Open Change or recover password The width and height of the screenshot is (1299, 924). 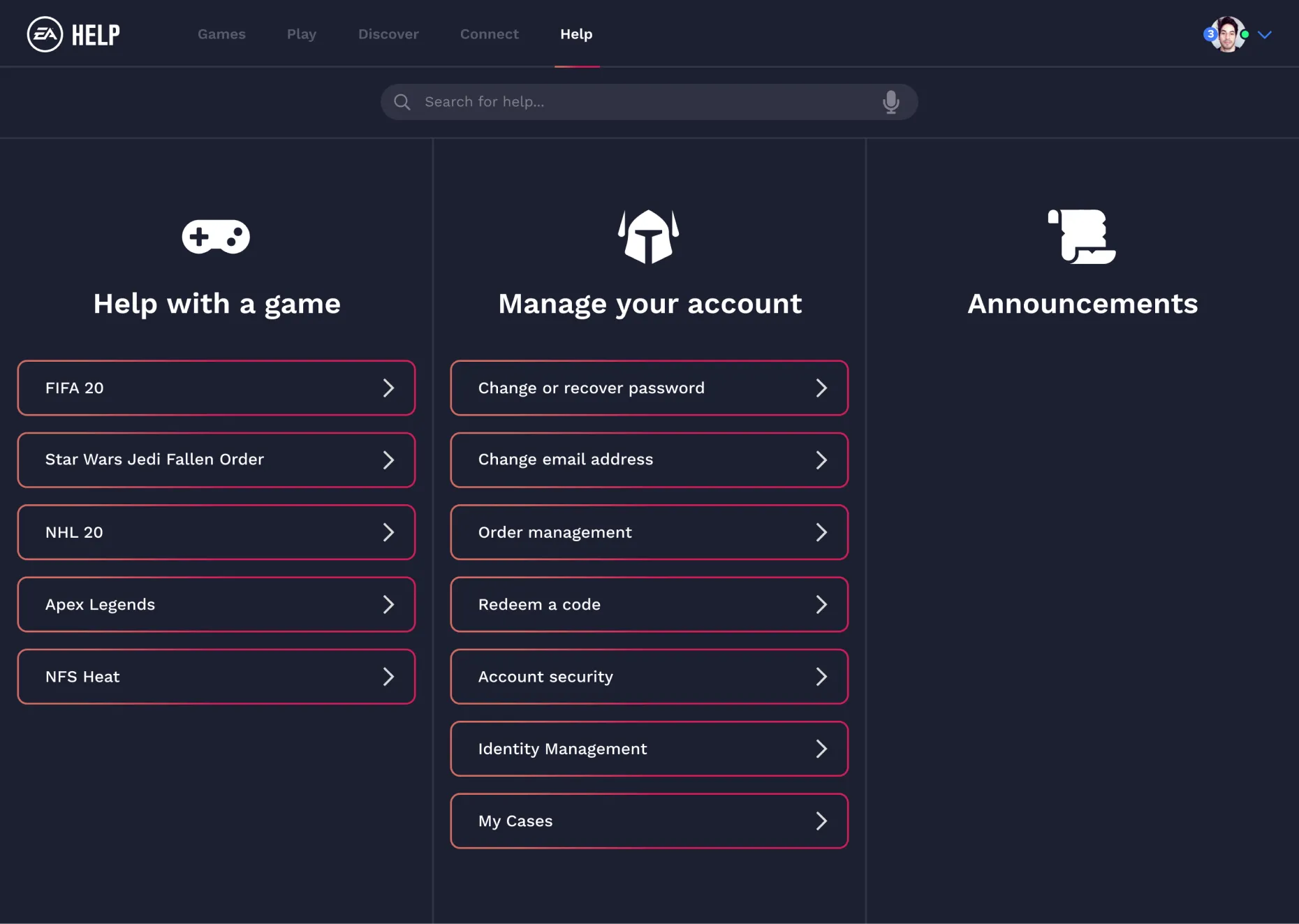pyautogui.click(x=649, y=388)
